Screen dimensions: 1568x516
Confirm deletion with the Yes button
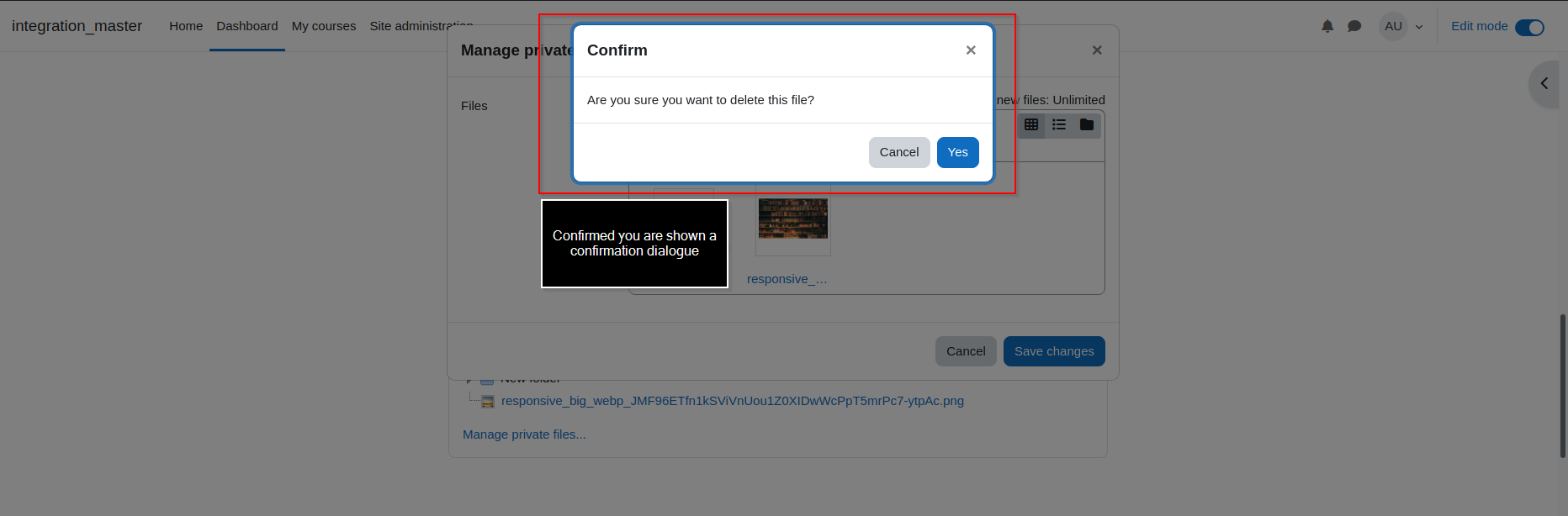click(957, 152)
